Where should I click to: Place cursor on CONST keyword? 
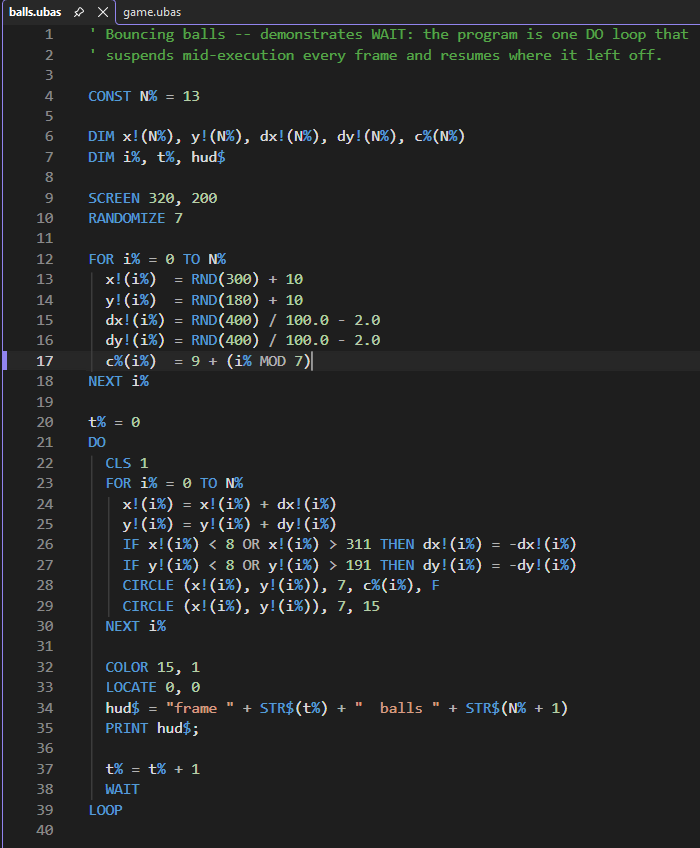coord(109,96)
